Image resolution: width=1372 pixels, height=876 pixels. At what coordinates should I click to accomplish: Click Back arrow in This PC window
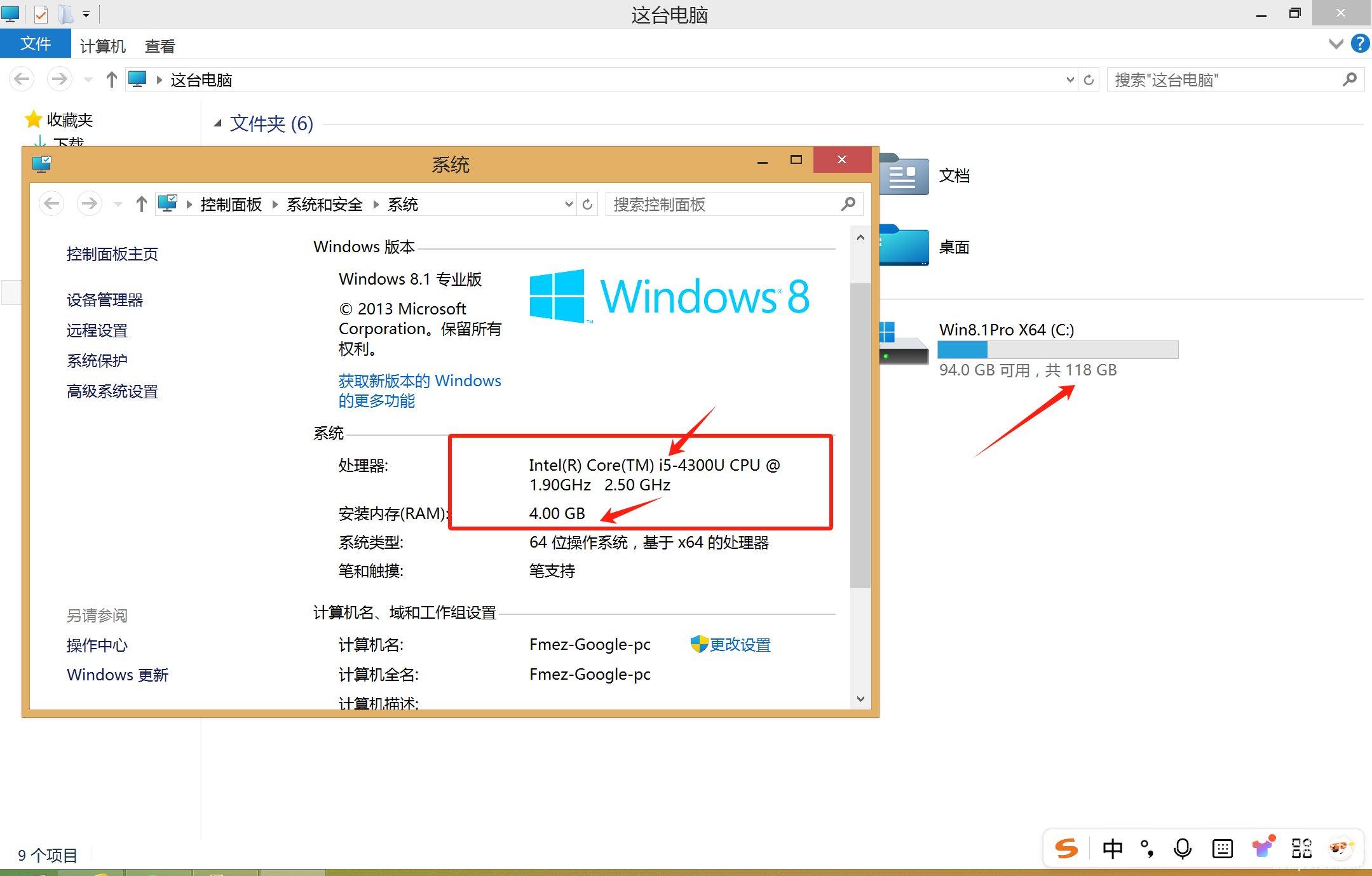click(22, 79)
